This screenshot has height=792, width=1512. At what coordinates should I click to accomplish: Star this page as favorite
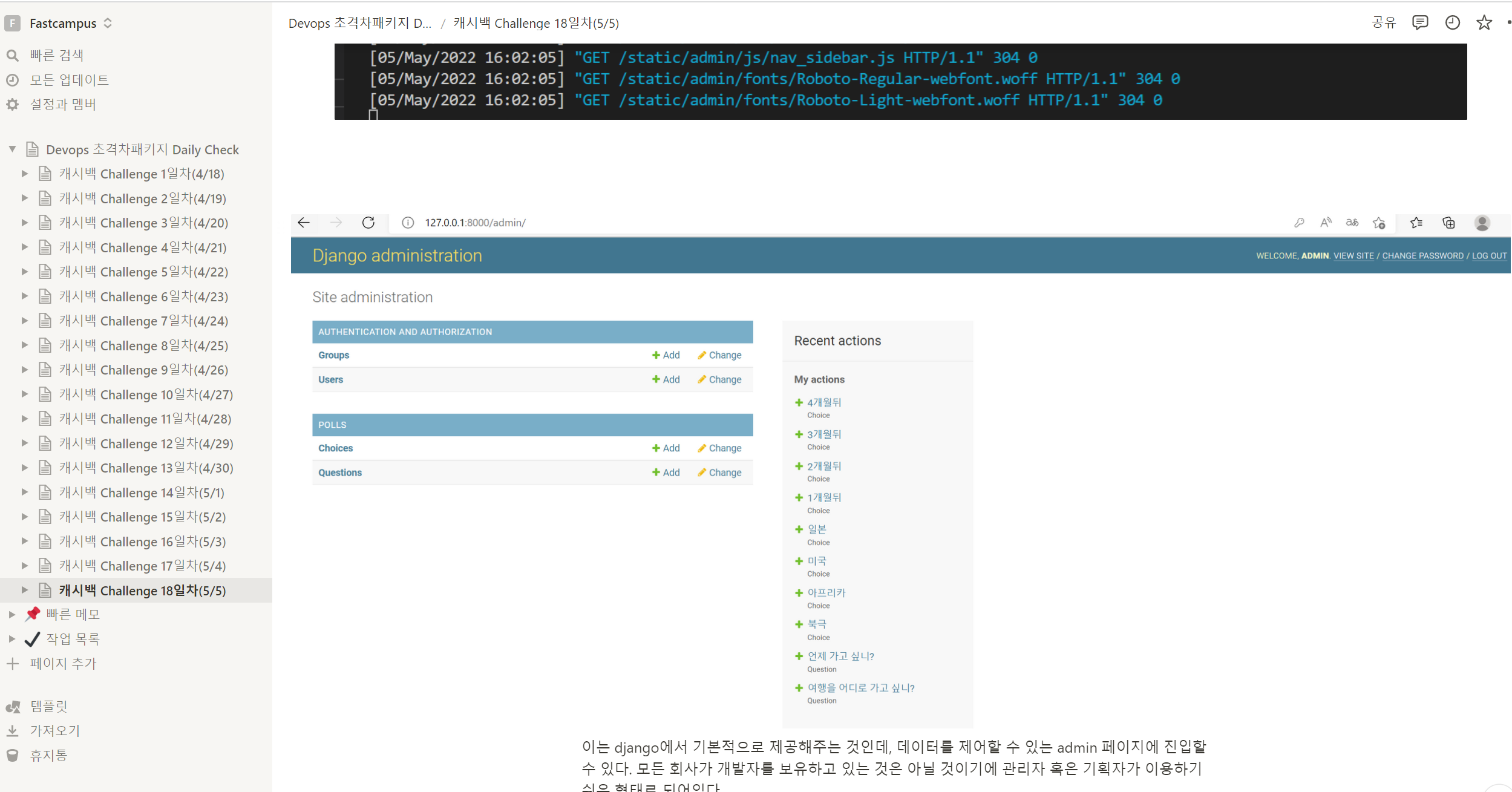pyautogui.click(x=1484, y=23)
